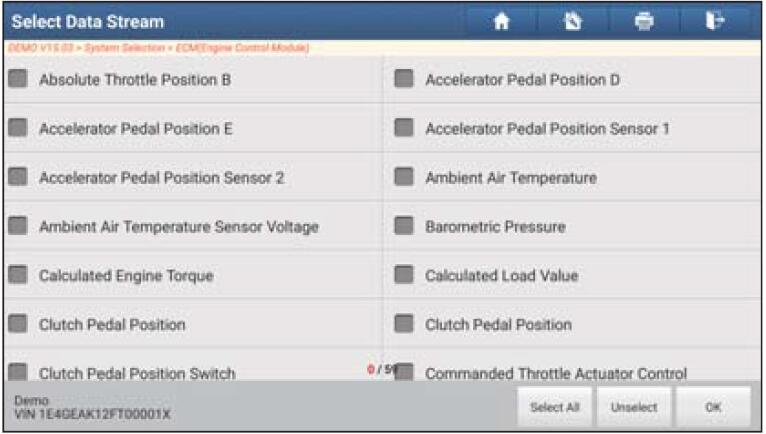The image size is (766, 434).
Task: Check Absolute Throttle Position B
Action: [18, 79]
